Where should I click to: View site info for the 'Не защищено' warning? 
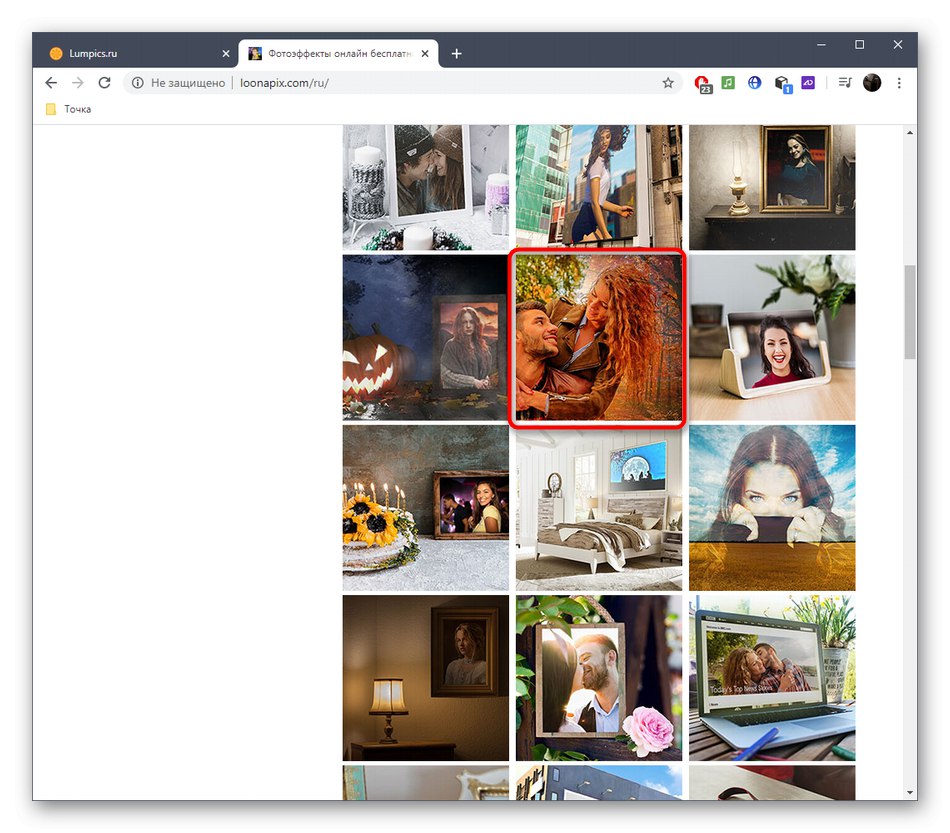pyautogui.click(x=138, y=83)
